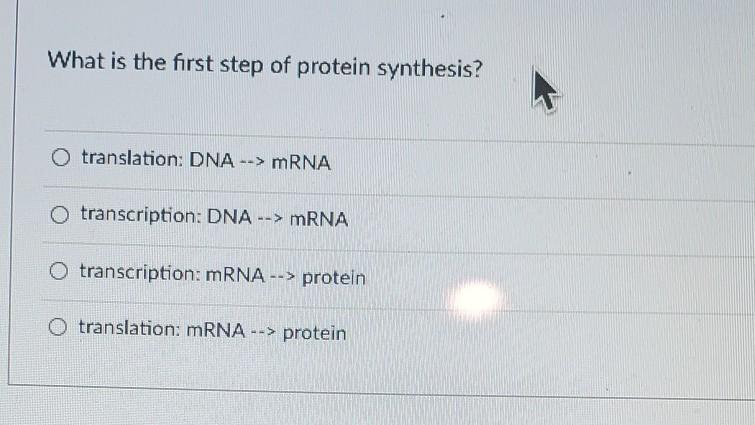Pick the radio button for transcription: mRNA --> protein
Image resolution: width=755 pixels, height=425 pixels.
[x=58, y=271]
